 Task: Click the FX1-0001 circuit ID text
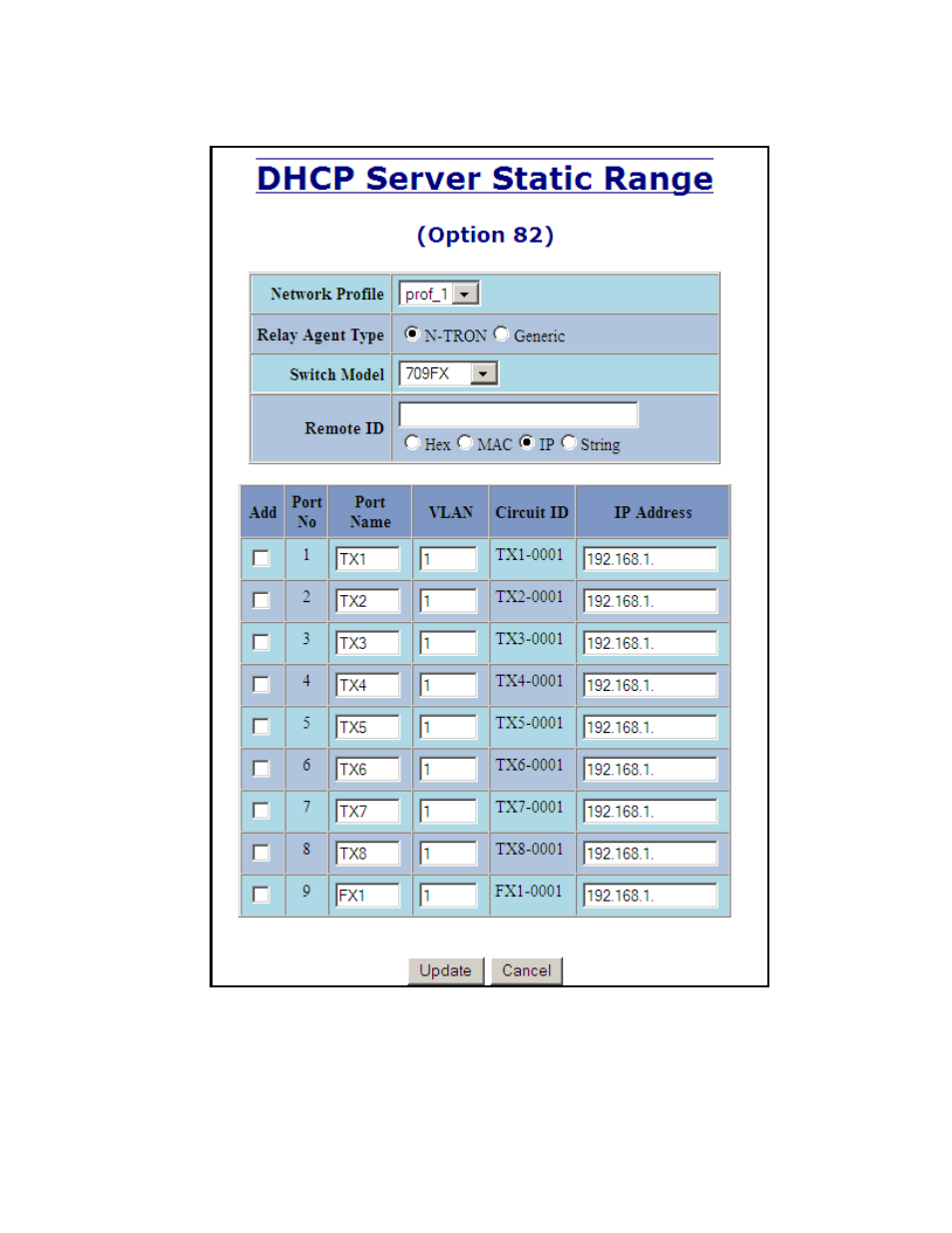pyautogui.click(x=529, y=892)
